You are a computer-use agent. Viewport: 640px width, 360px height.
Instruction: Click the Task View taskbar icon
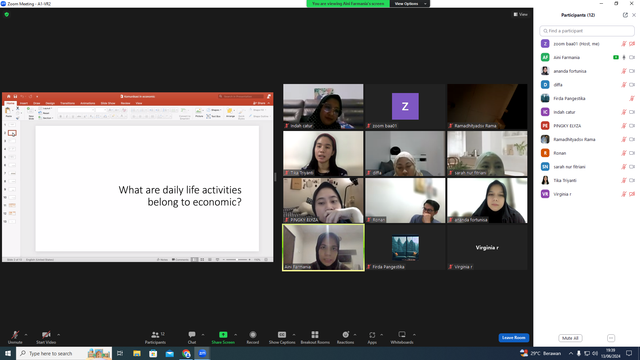point(120,353)
